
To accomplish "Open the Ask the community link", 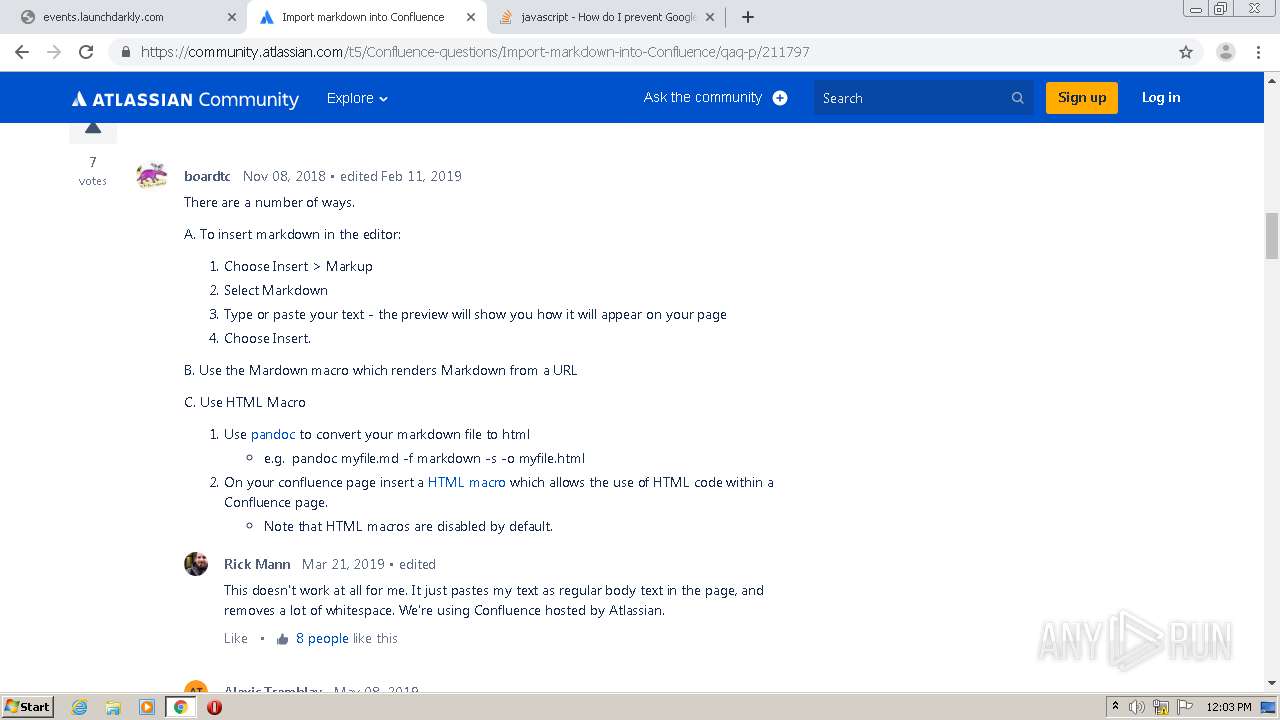I will point(703,97).
